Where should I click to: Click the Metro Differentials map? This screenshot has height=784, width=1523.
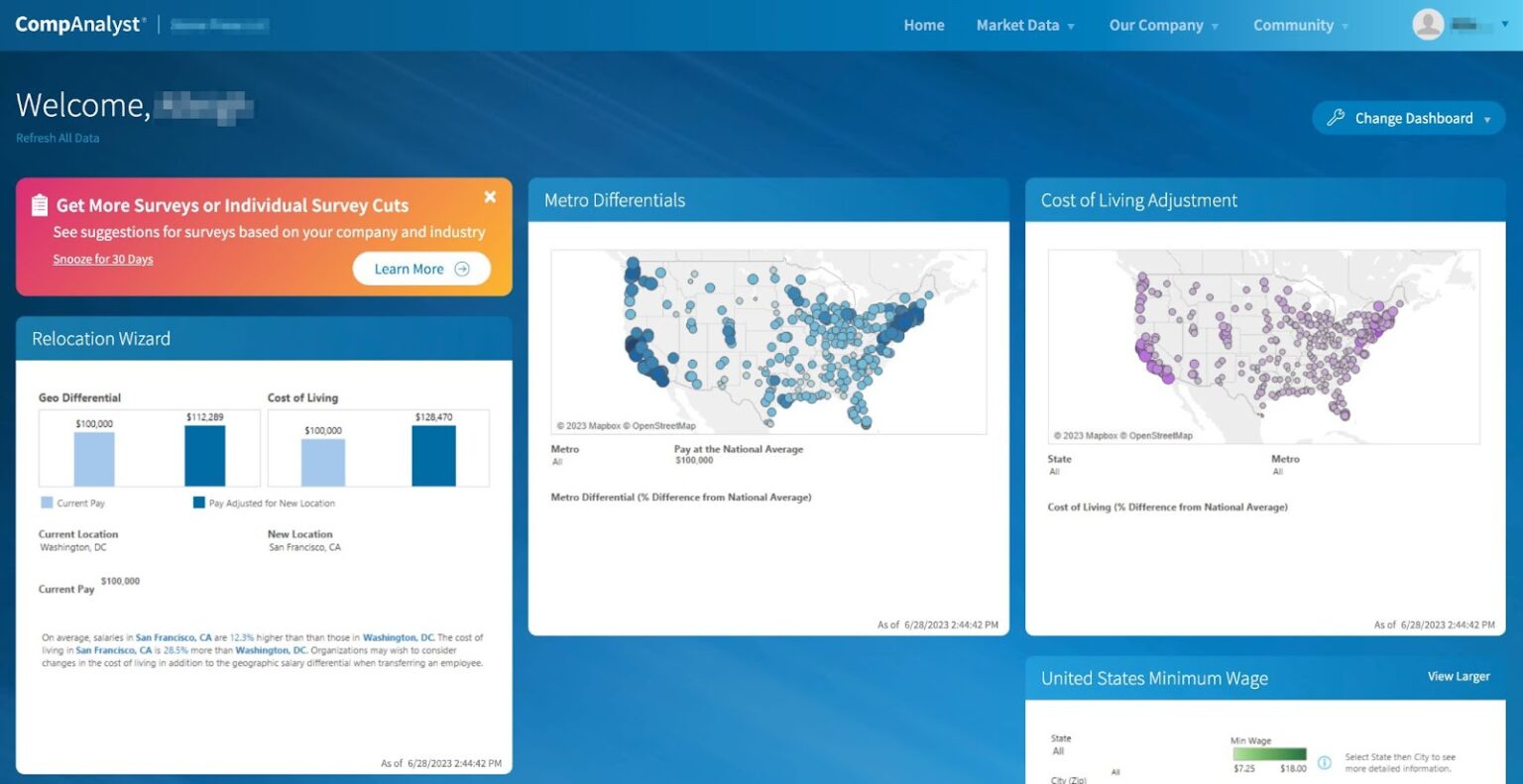click(768, 341)
